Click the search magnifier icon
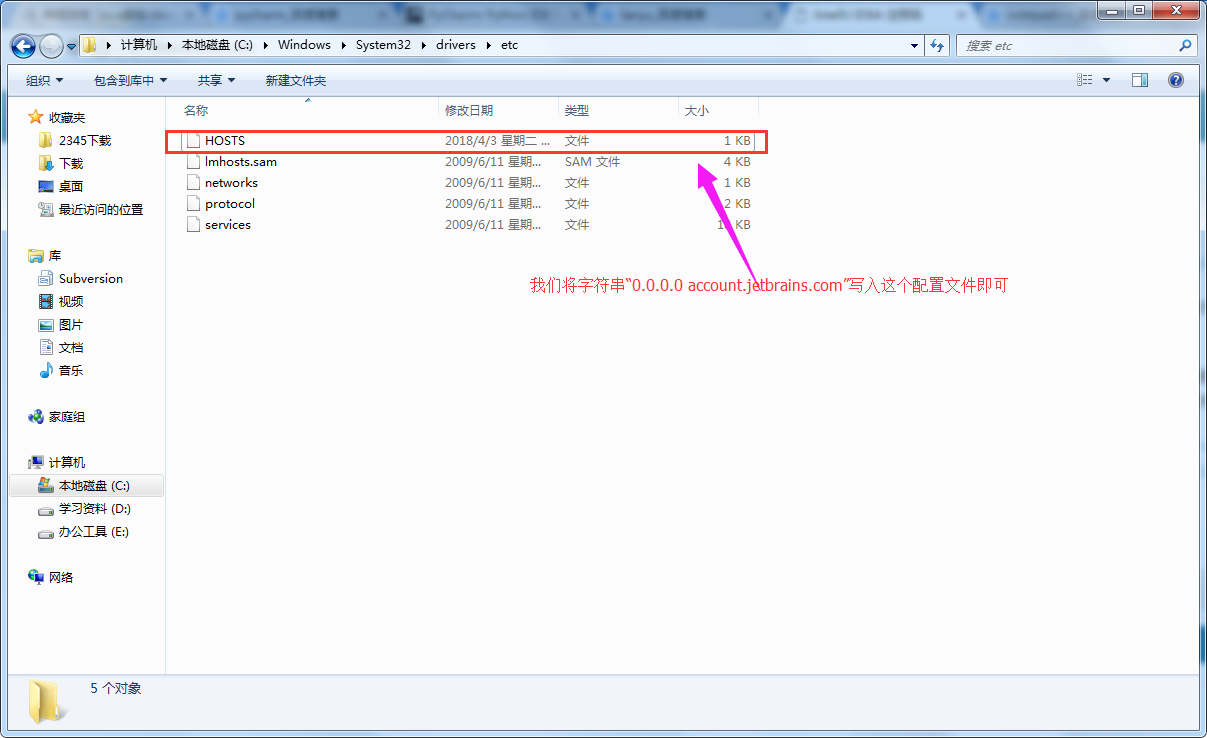Screen dimensions: 1207x738 (1185, 46)
